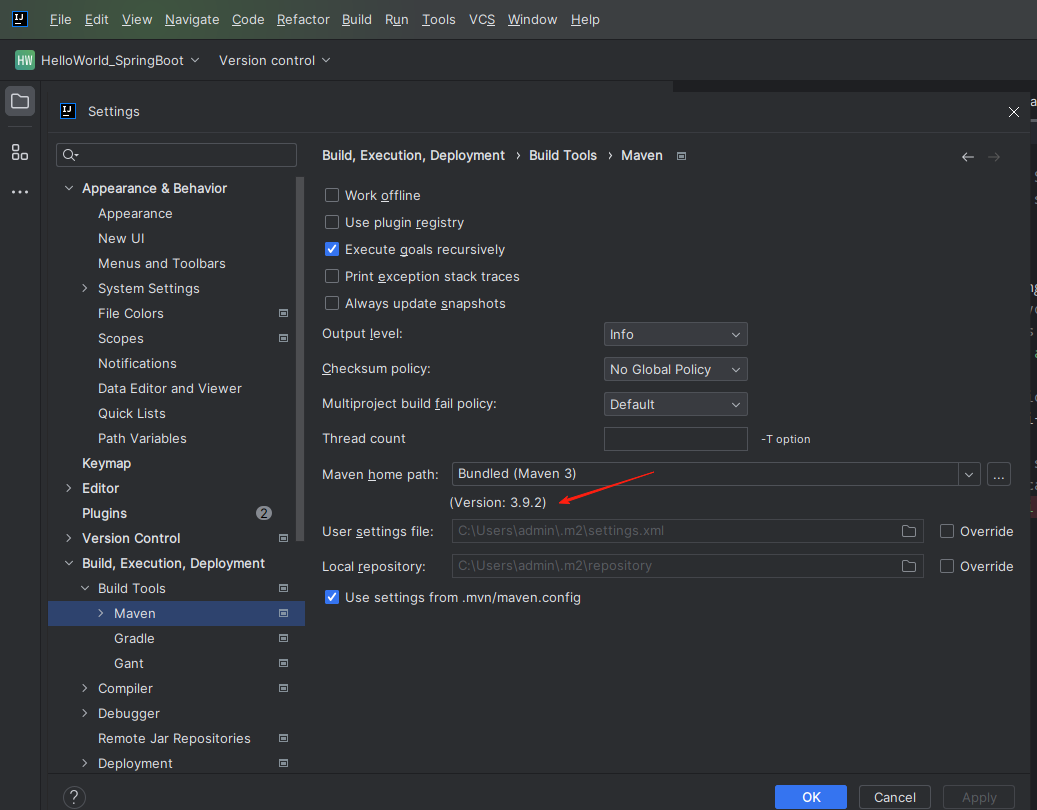Viewport: 1037px width, 810px height.
Task: Expand the Editor tree node
Action: tap(69, 488)
